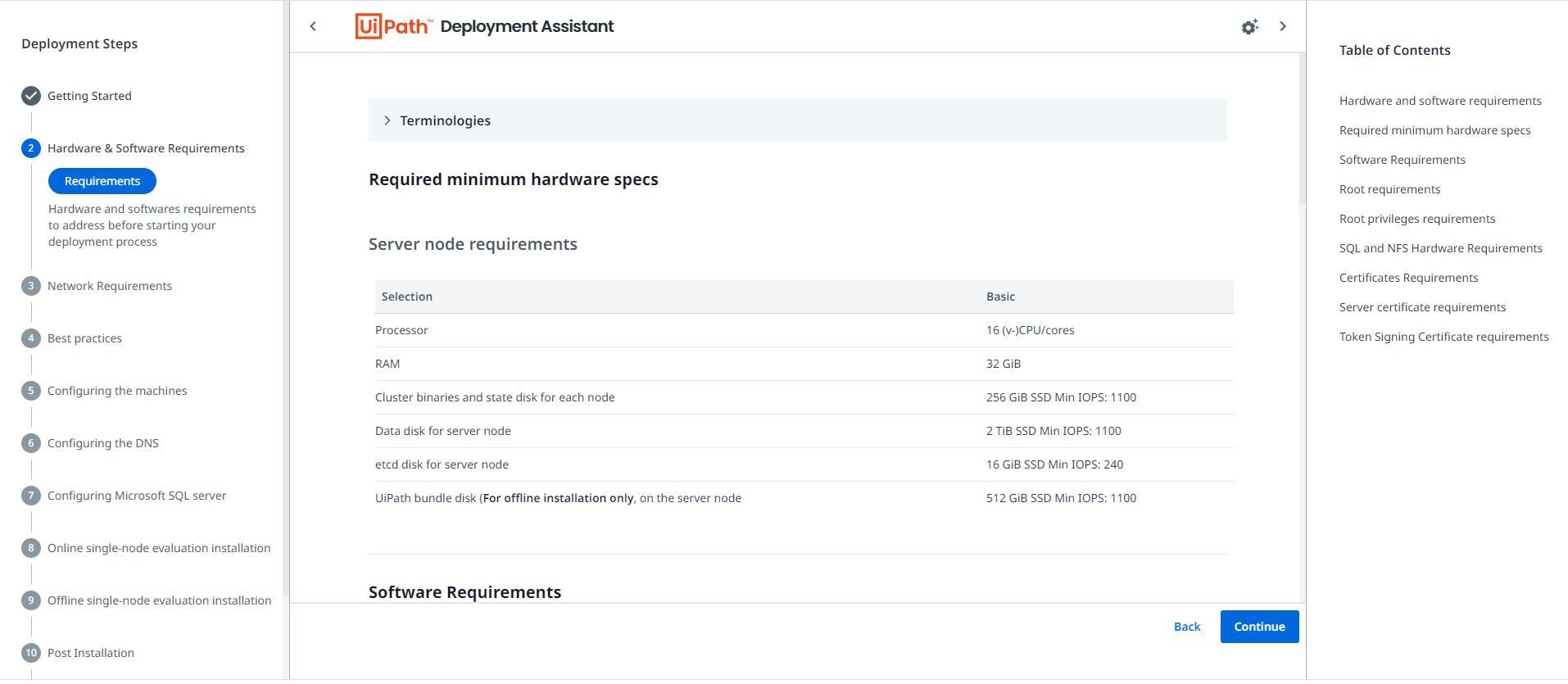Viewport: 1568px width, 684px height.
Task: Click step 10 number circle
Action: pos(31,653)
